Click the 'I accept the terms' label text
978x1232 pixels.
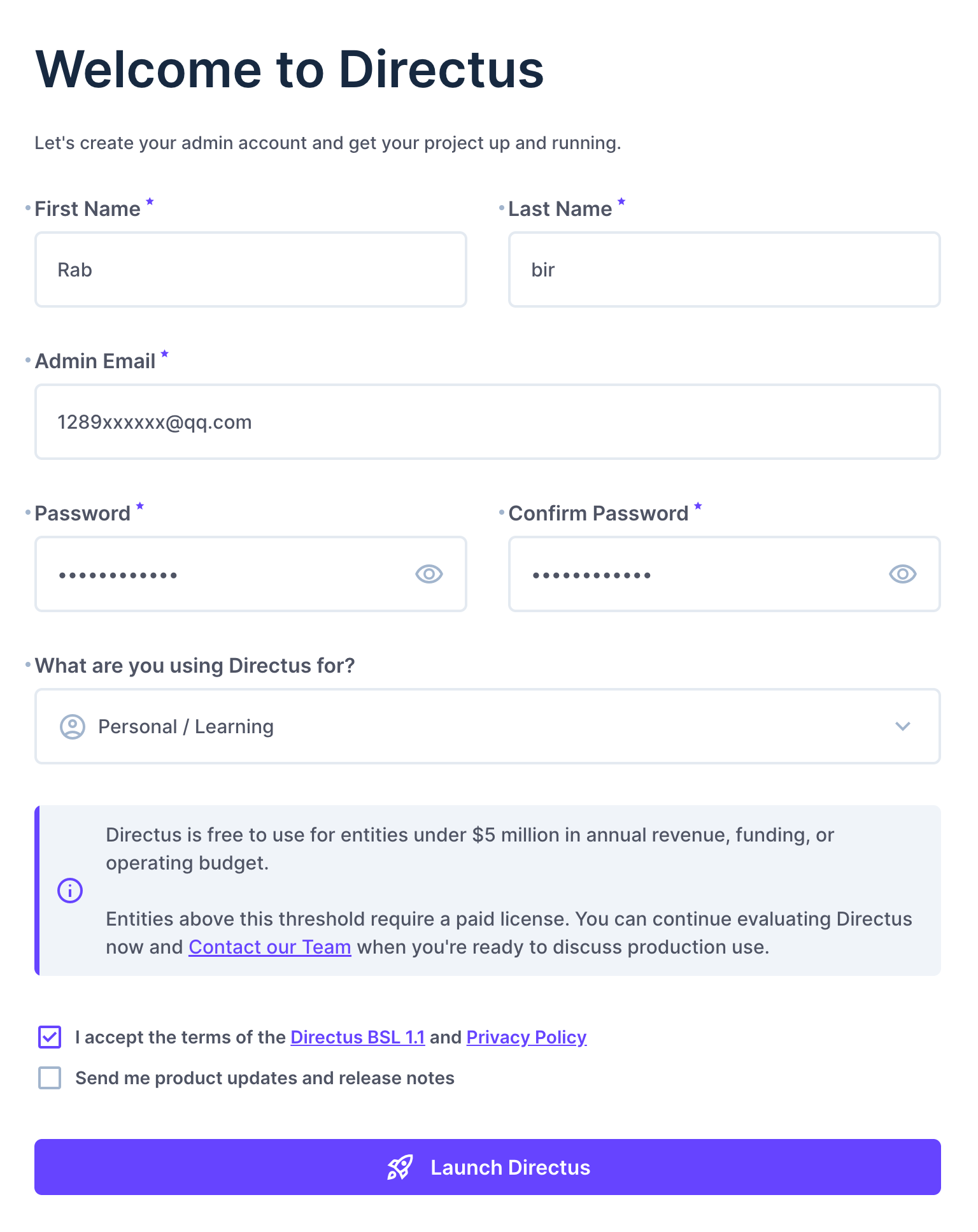point(180,1037)
